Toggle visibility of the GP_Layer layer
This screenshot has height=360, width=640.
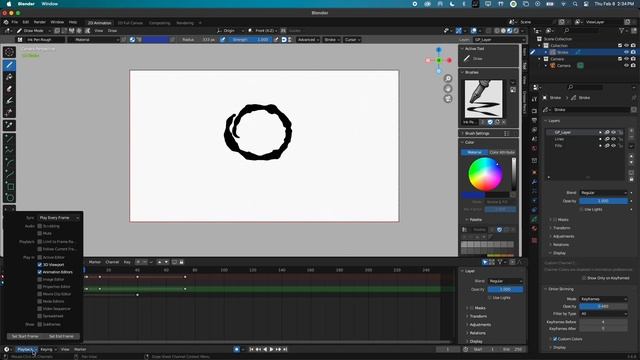click(613, 132)
